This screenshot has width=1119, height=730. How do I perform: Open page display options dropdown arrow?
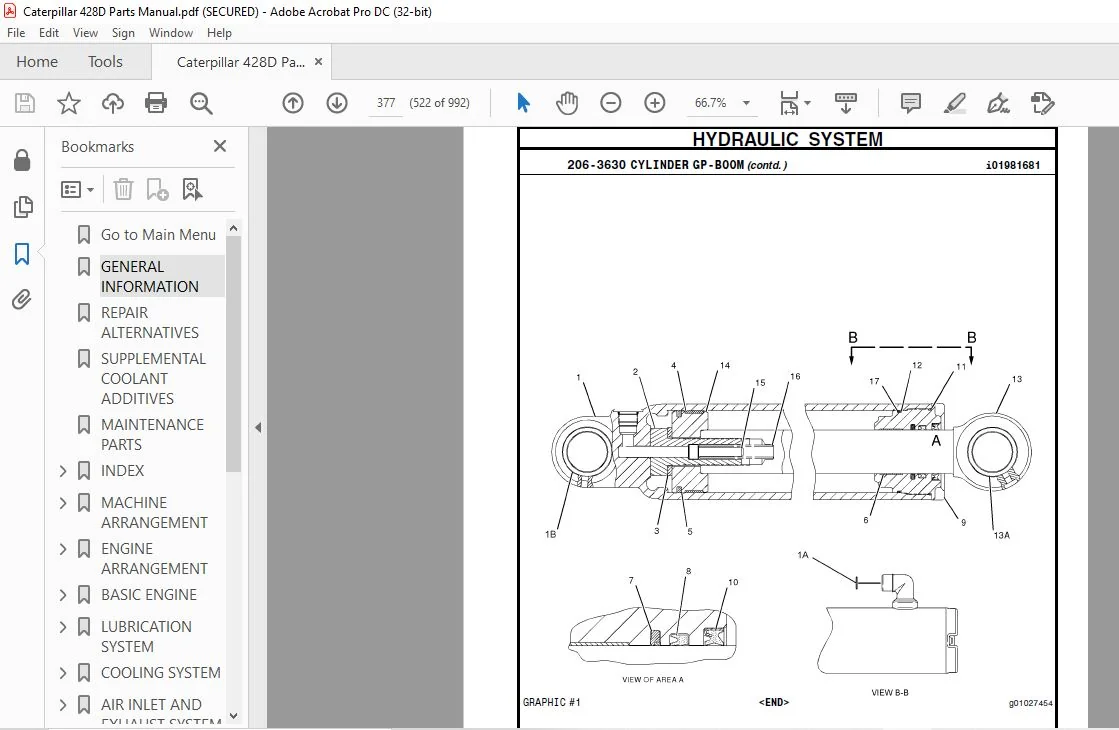pos(807,103)
